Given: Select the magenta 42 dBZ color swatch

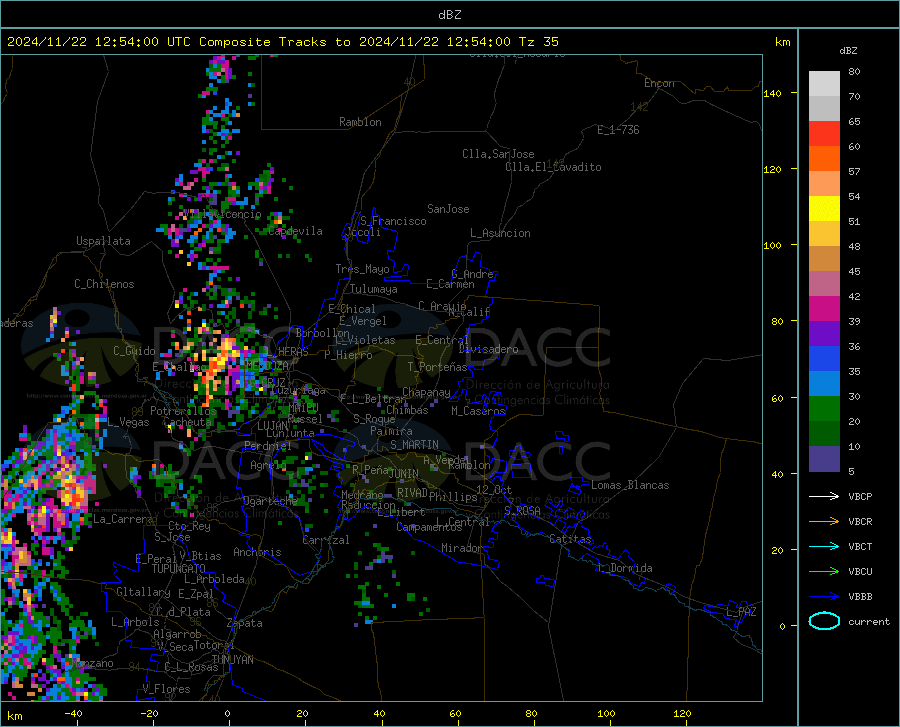Looking at the screenshot, I should 824,309.
